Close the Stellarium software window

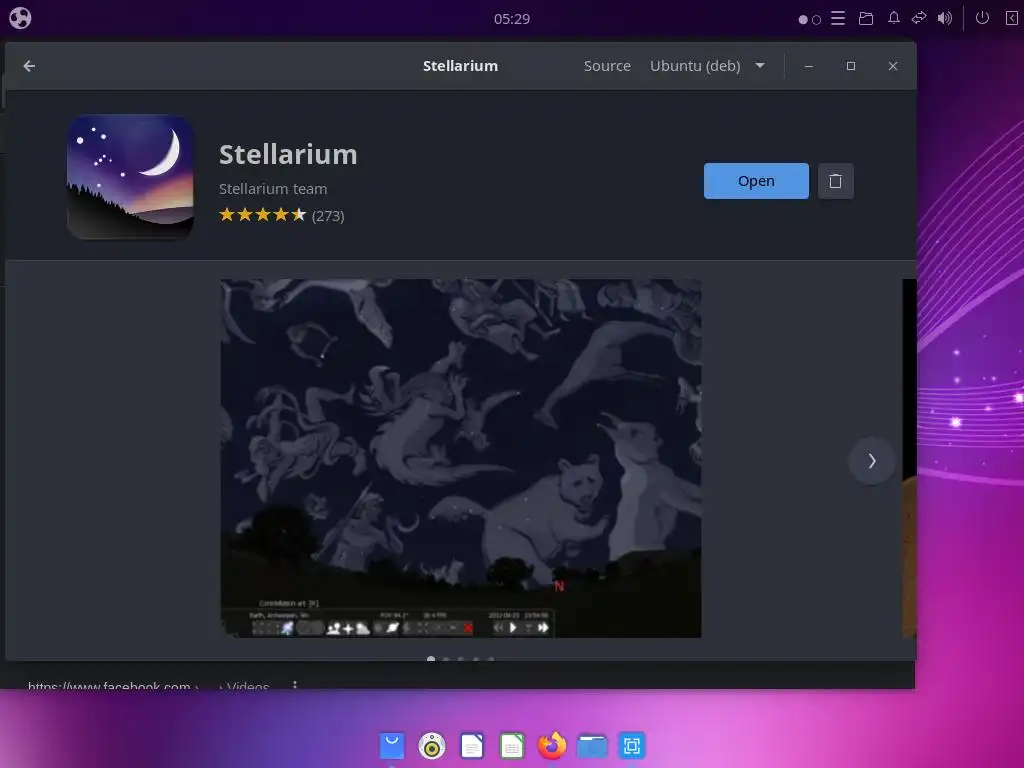point(893,66)
